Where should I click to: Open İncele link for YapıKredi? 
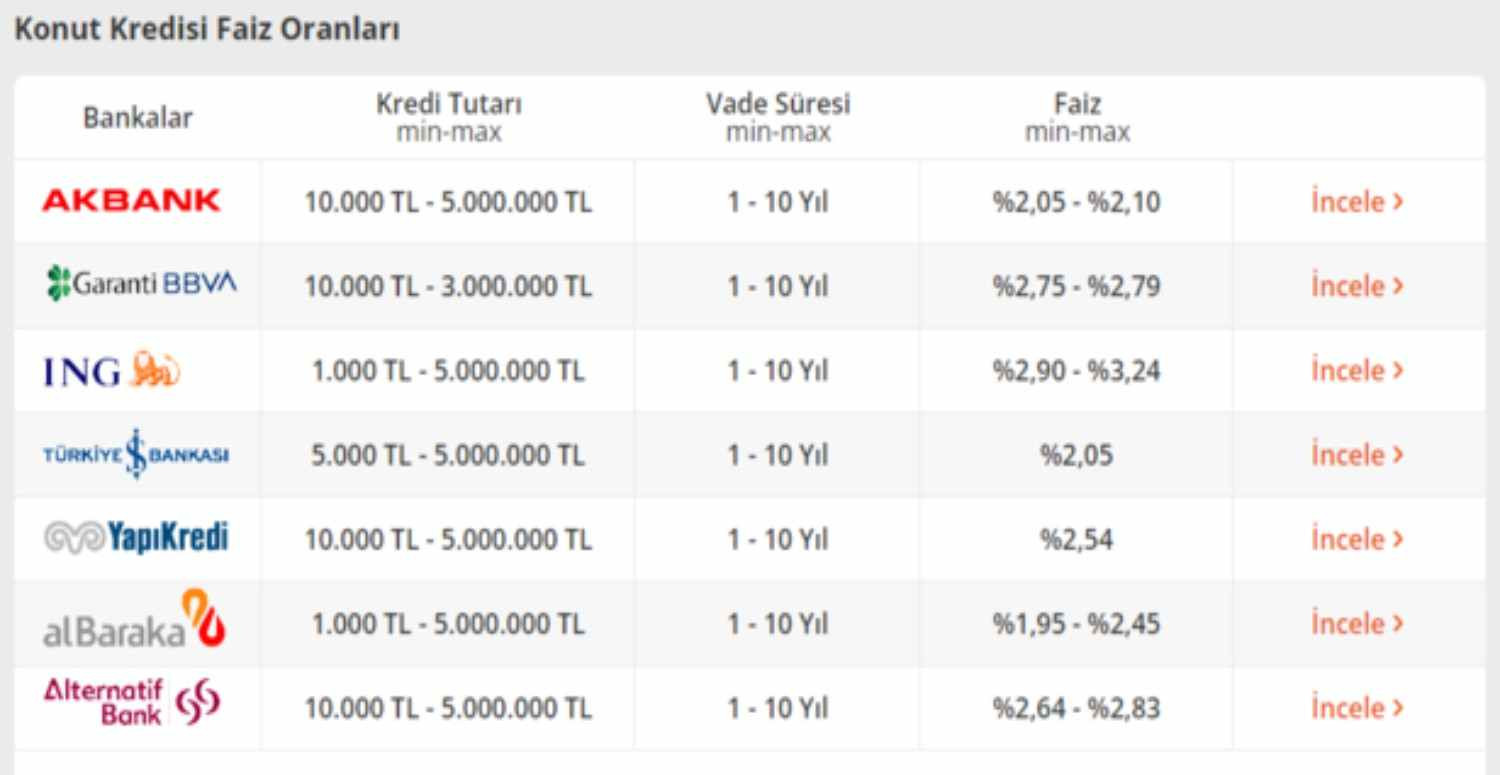click(x=1357, y=539)
